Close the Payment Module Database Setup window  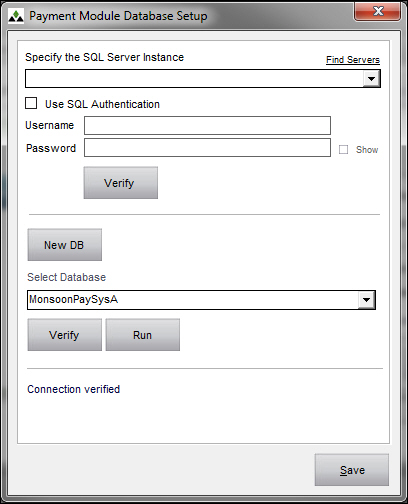pyautogui.click(x=377, y=12)
